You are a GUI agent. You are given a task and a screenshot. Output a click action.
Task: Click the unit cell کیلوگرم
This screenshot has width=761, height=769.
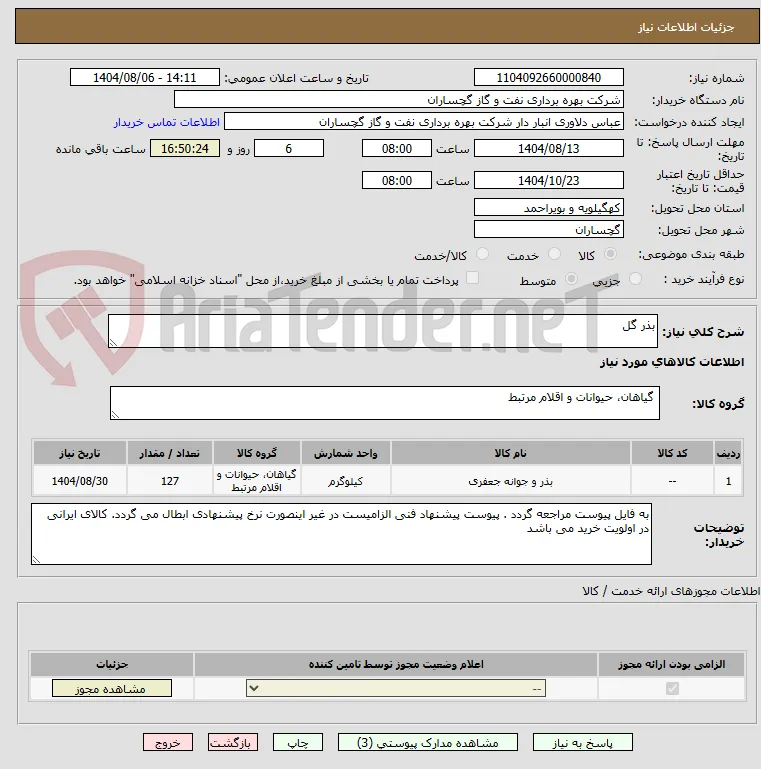coord(346,481)
